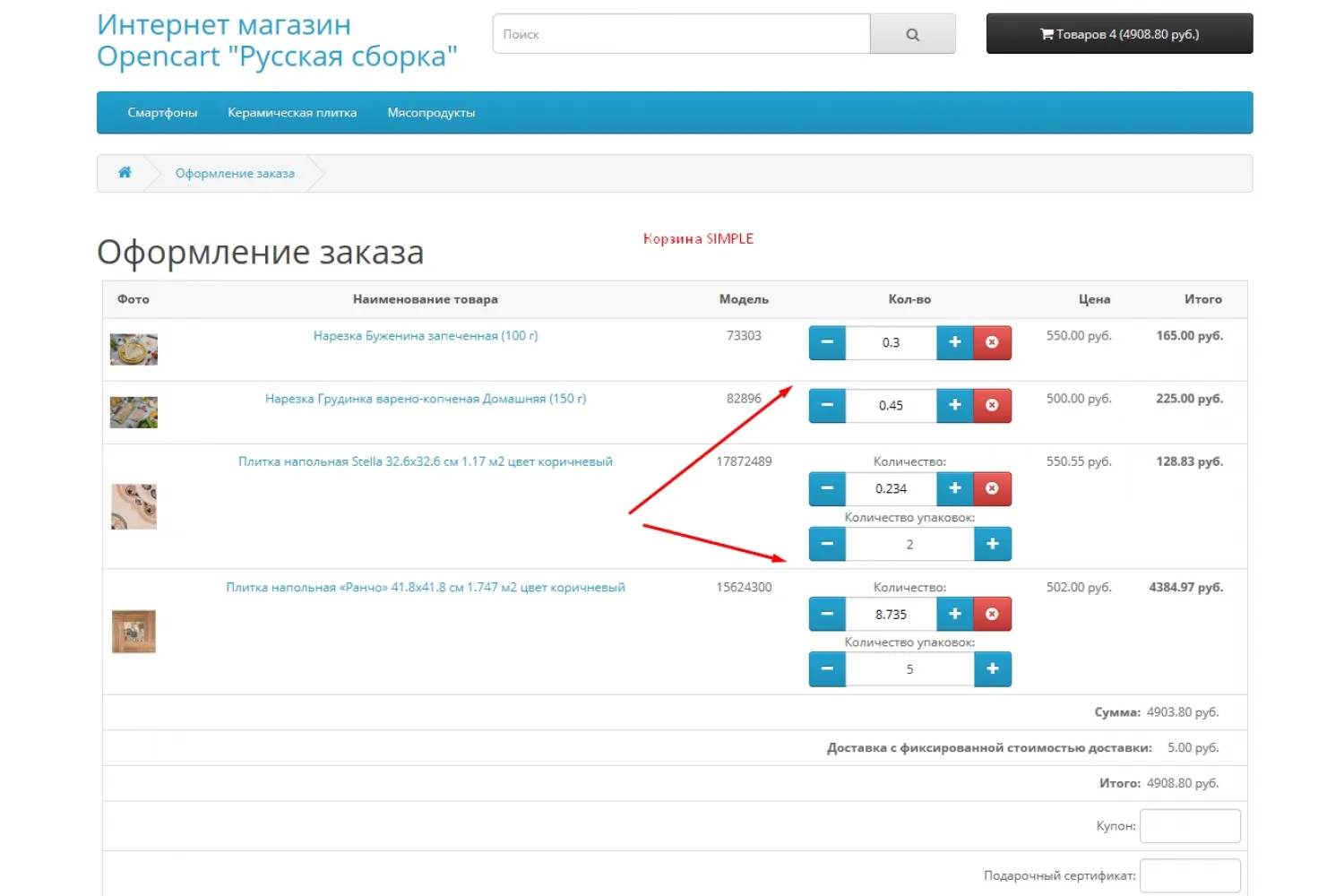Viewport: 1344px width, 896px height.
Task: Open the cart dropdown showing 4 товаров
Action: pyautogui.click(x=1119, y=34)
